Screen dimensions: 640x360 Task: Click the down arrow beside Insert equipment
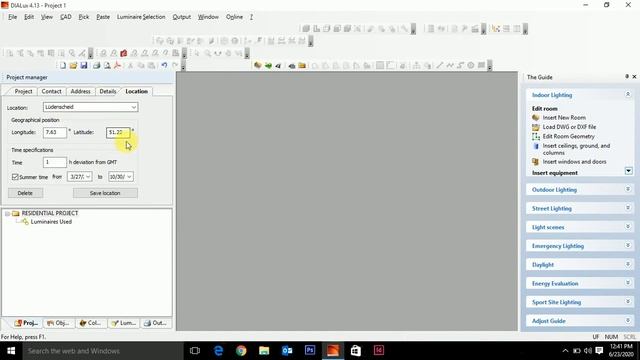click(x=628, y=171)
